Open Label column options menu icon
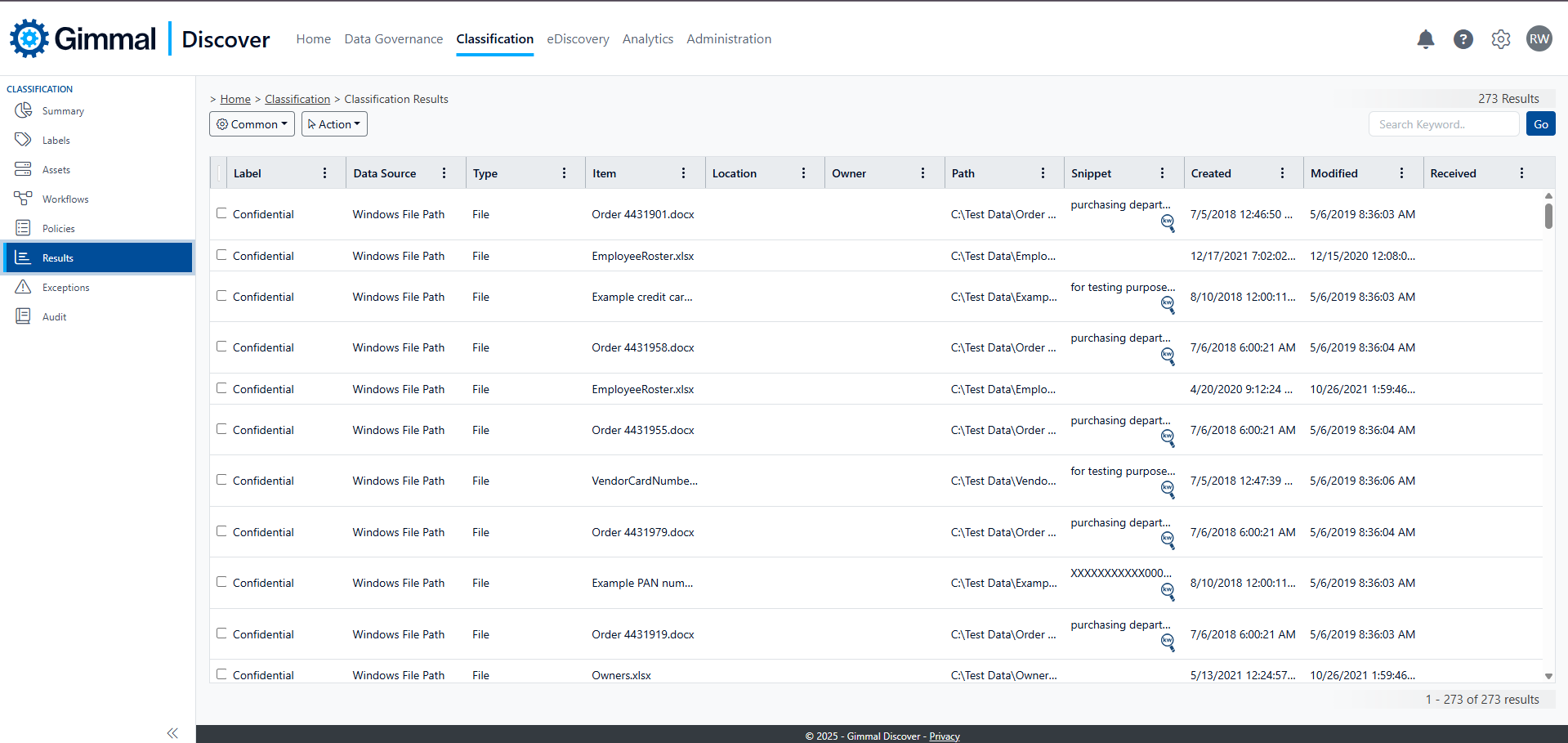The width and height of the screenshot is (1568, 743). pyautogui.click(x=324, y=173)
